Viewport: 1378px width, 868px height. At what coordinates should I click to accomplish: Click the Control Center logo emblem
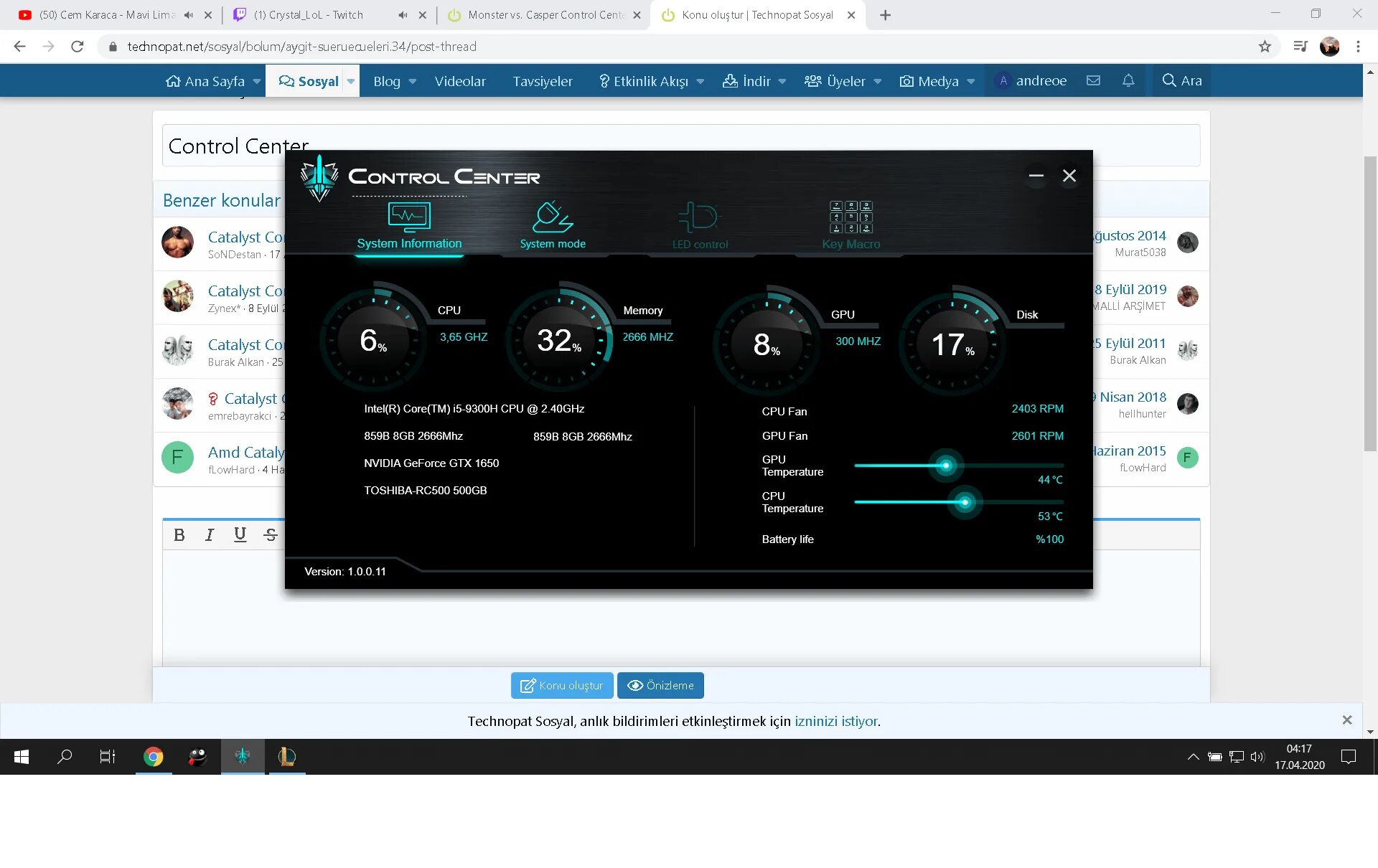point(319,178)
